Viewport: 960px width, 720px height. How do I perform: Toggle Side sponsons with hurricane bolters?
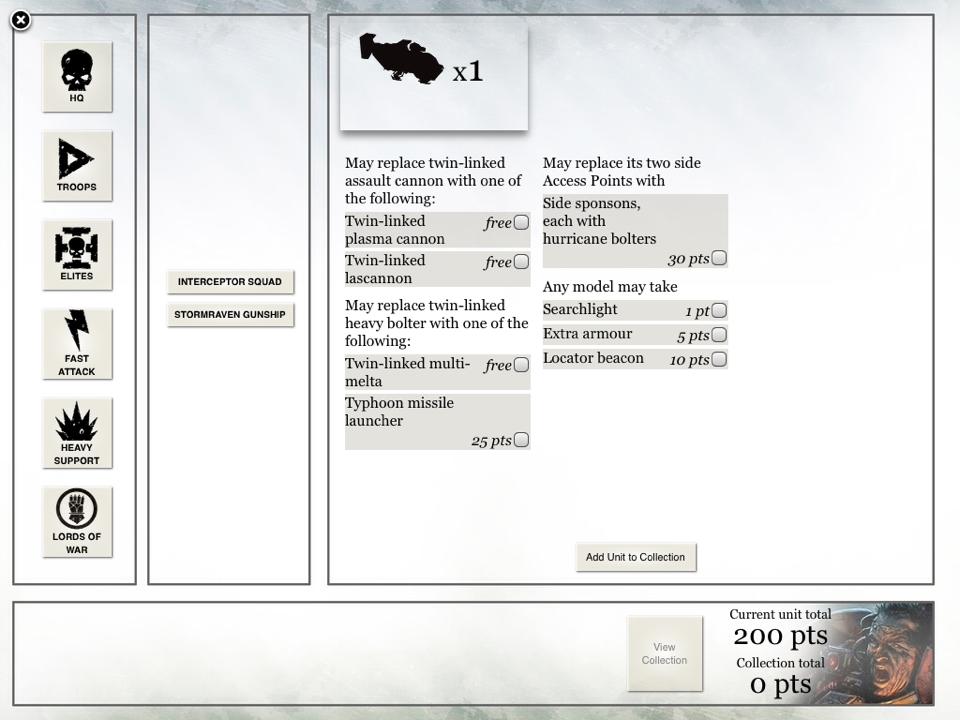pos(719,258)
